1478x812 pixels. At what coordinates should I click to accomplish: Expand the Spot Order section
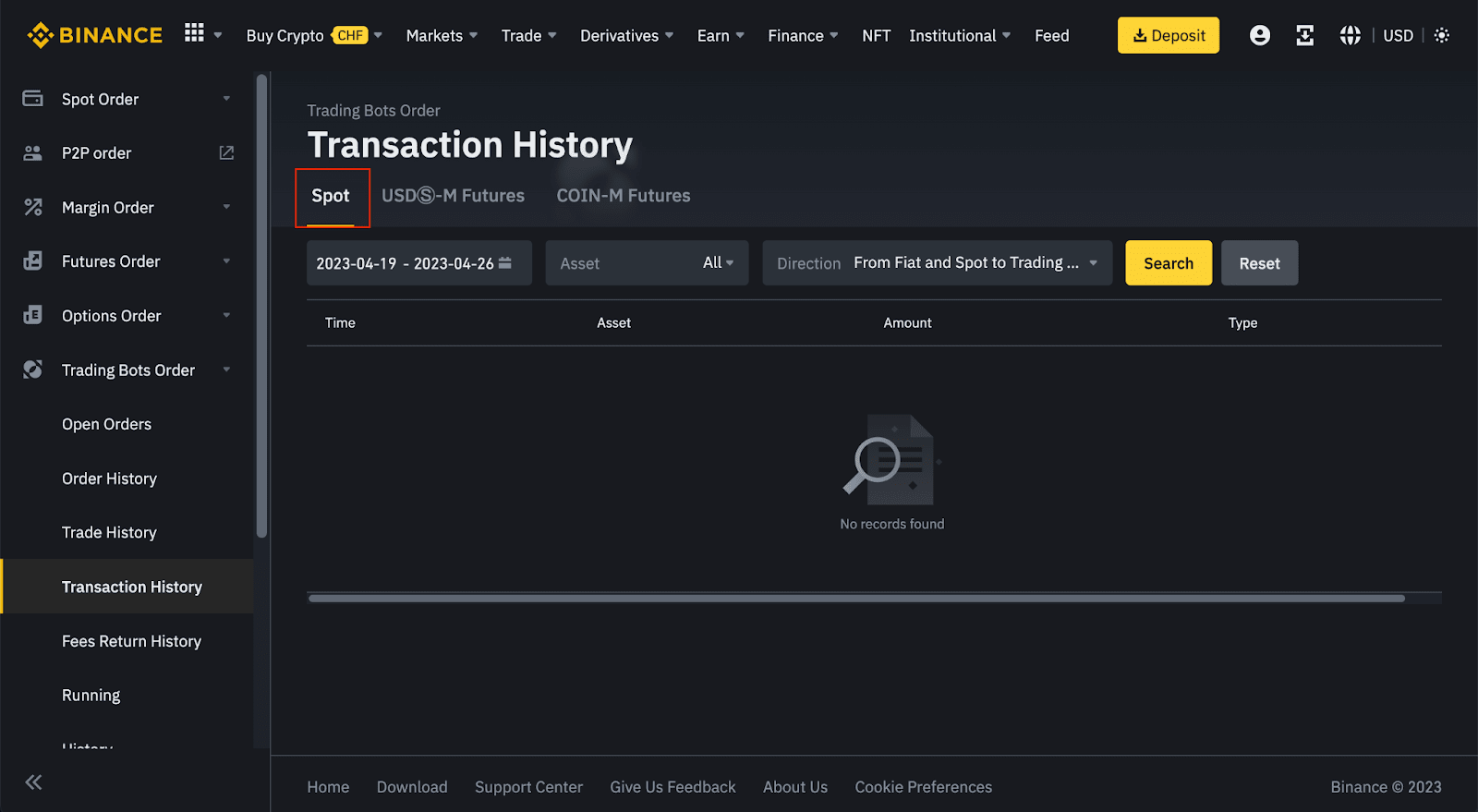click(226, 98)
